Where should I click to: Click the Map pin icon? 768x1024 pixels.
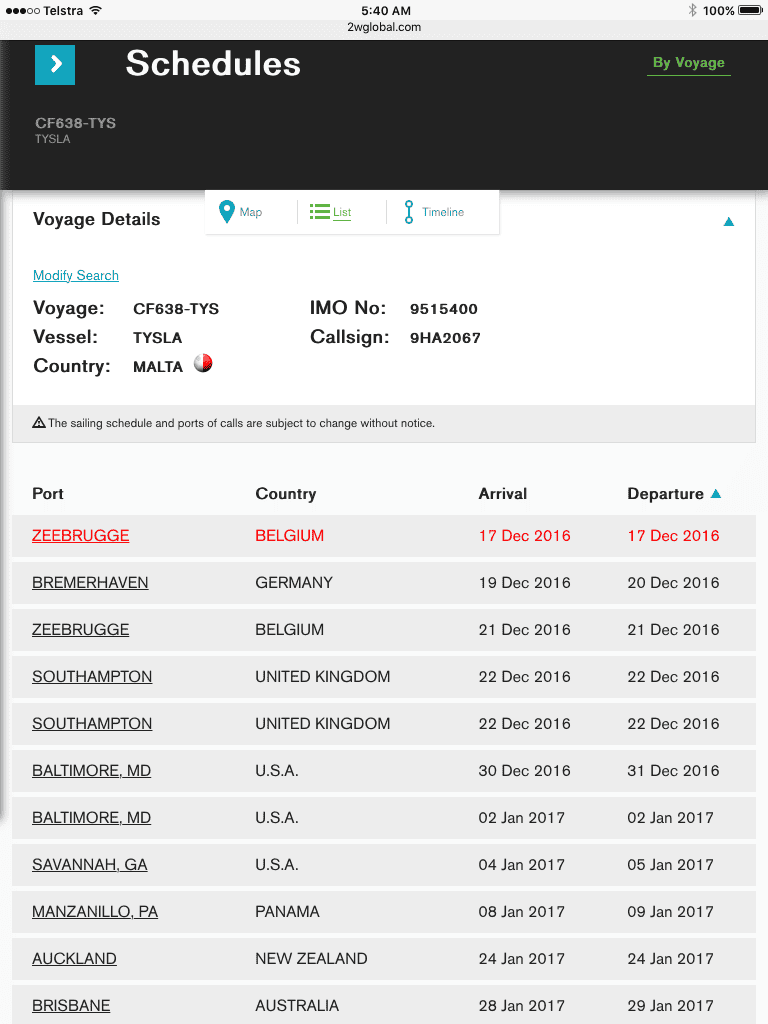point(227,212)
